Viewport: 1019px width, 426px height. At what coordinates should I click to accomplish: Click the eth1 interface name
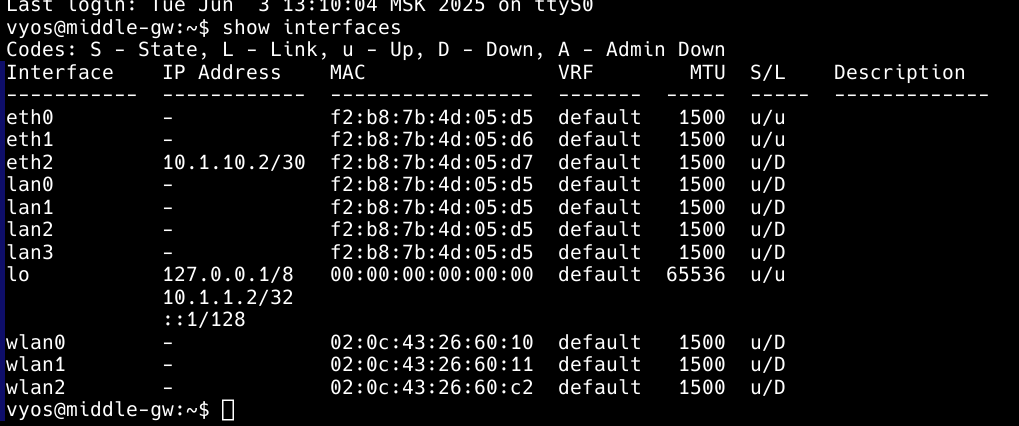[30, 140]
